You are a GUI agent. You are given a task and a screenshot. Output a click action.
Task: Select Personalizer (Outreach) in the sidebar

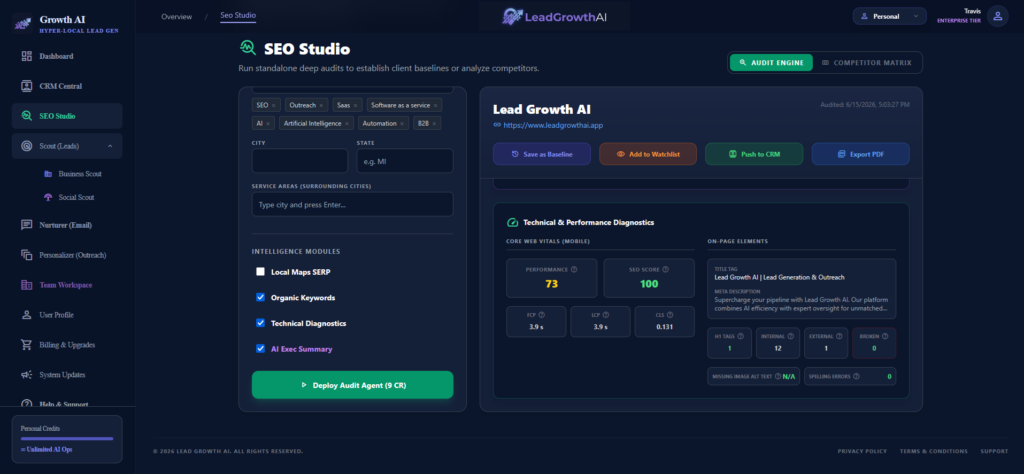tap(67, 255)
